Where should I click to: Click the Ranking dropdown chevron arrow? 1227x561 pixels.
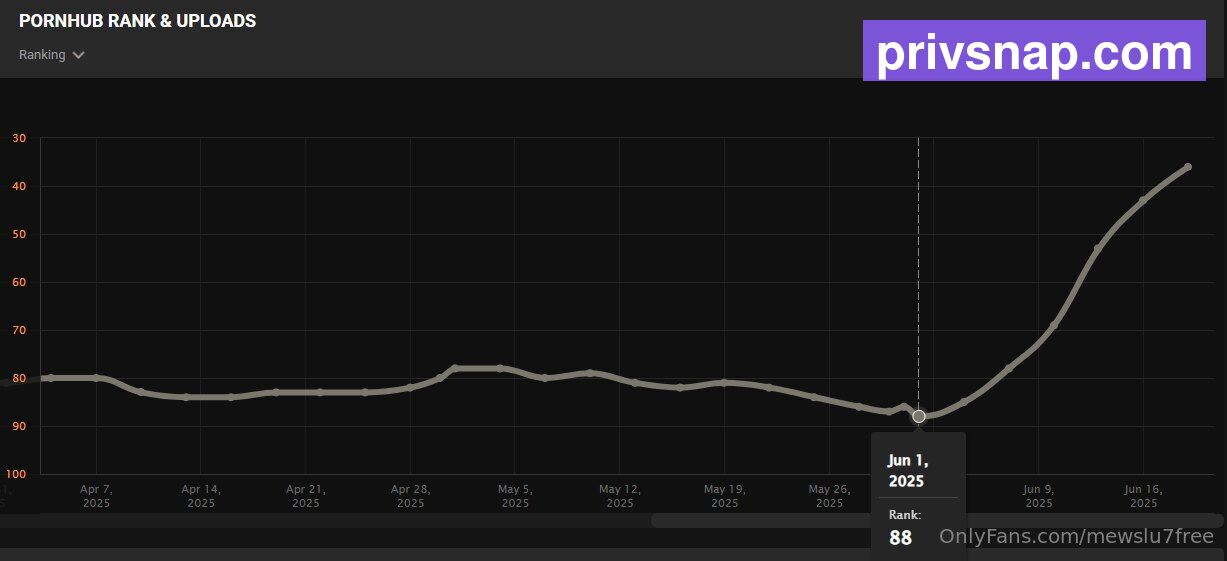coord(78,56)
